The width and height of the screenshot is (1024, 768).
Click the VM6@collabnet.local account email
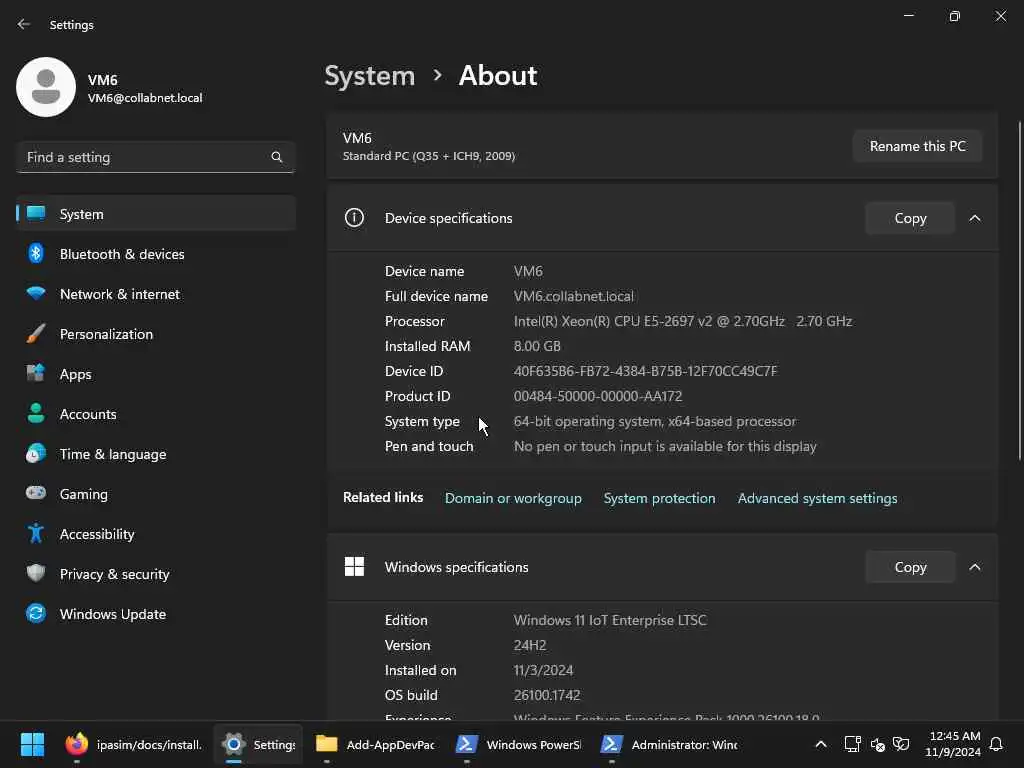click(x=145, y=98)
